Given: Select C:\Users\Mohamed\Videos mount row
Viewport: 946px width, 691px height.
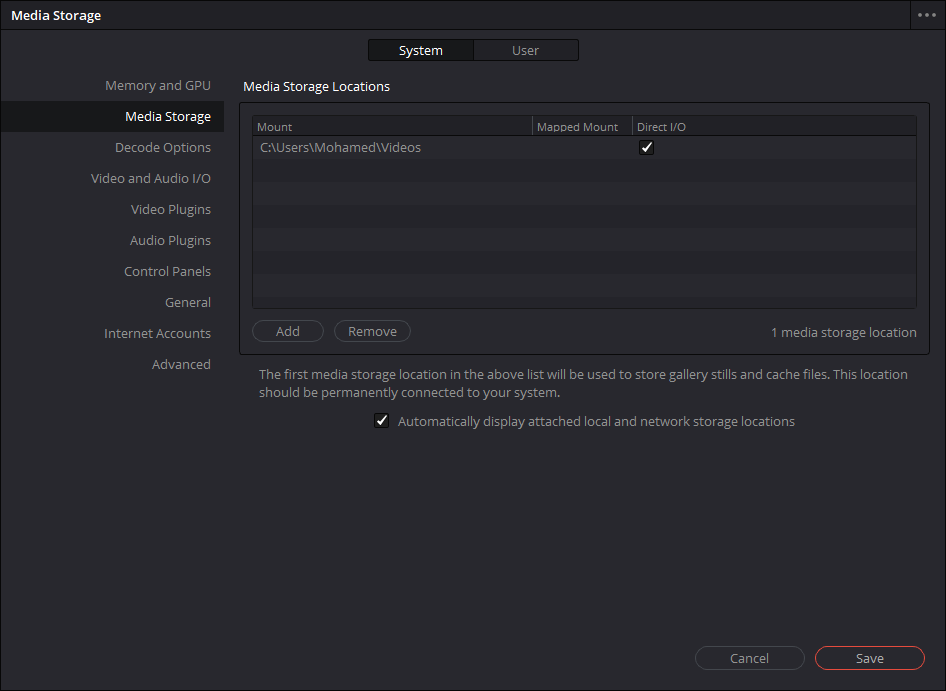Looking at the screenshot, I should 584,148.
